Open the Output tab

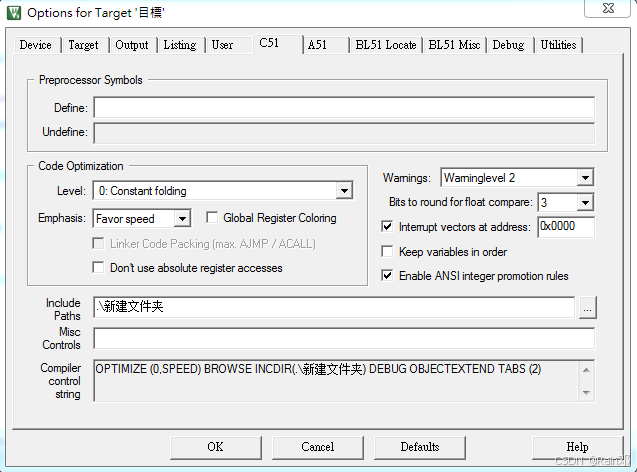(x=132, y=45)
